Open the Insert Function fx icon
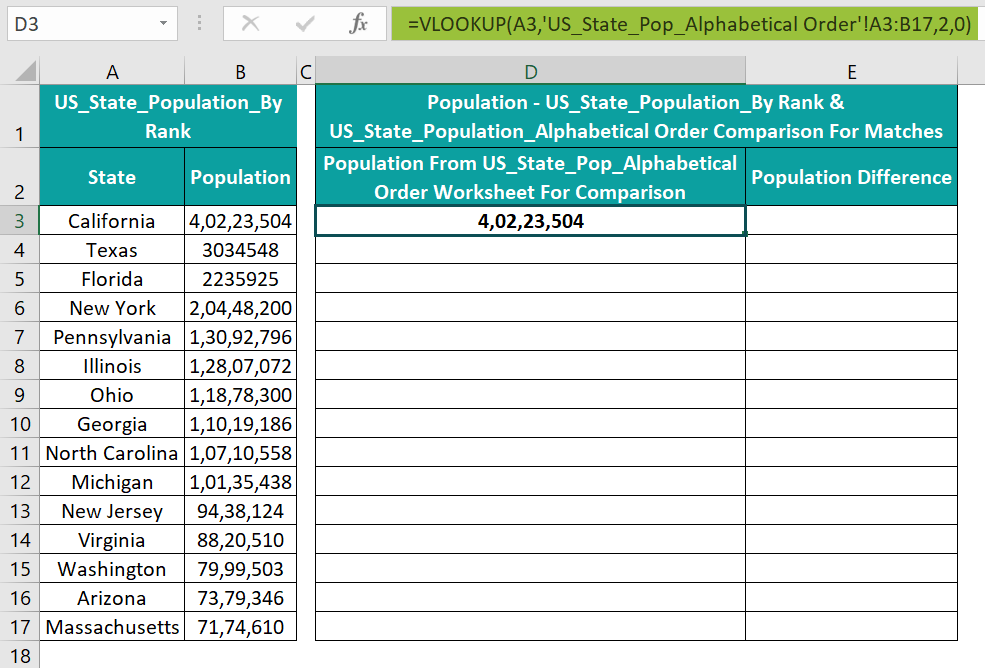Screen dimensions: 985x668 [358, 24]
